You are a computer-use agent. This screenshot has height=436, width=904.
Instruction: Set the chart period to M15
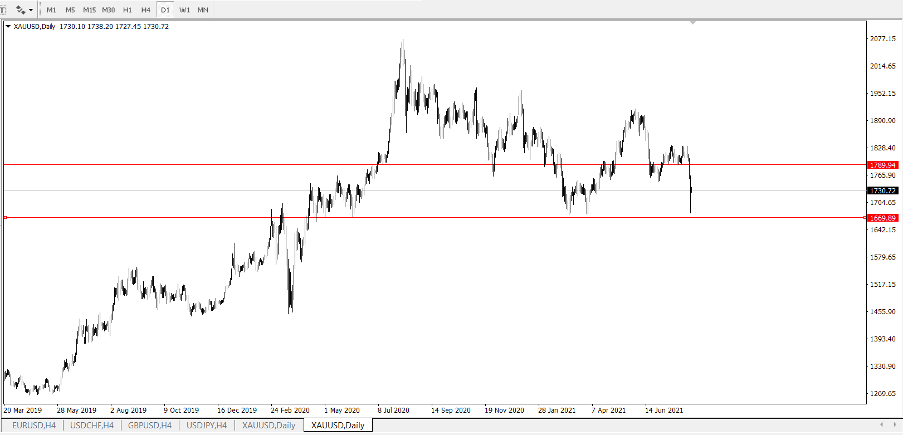(89, 9)
